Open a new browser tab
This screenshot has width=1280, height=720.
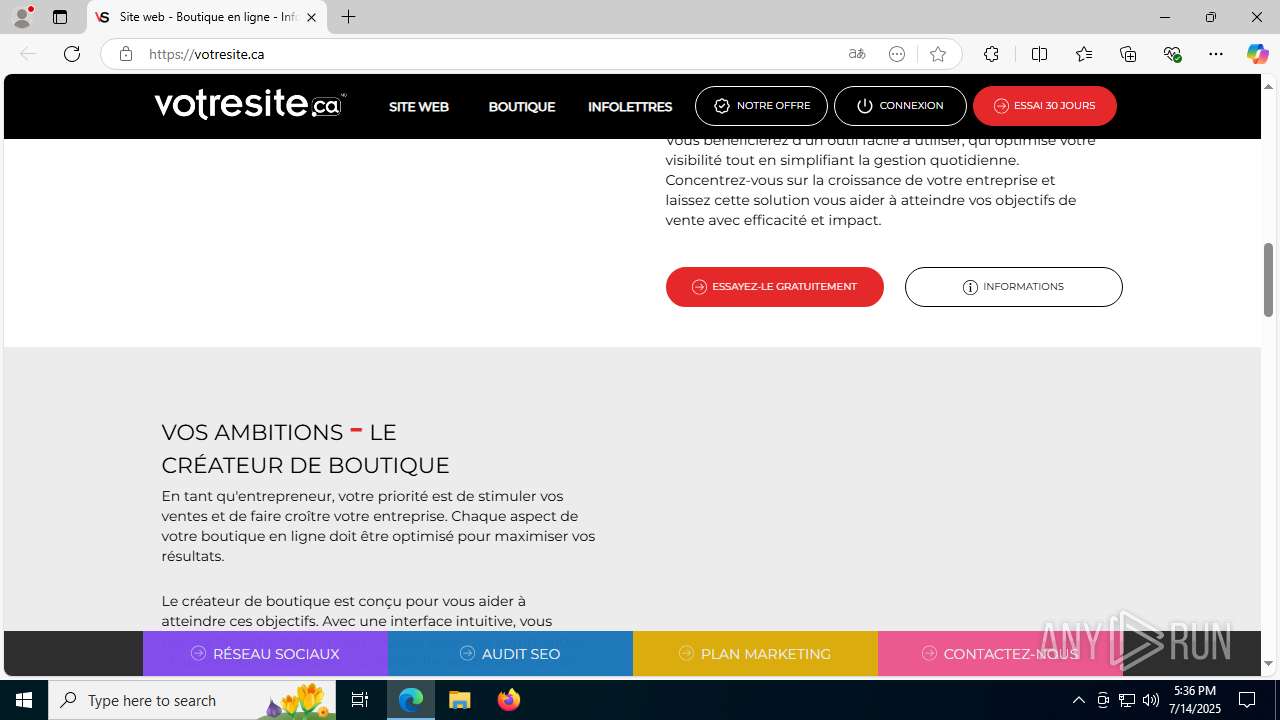click(348, 17)
